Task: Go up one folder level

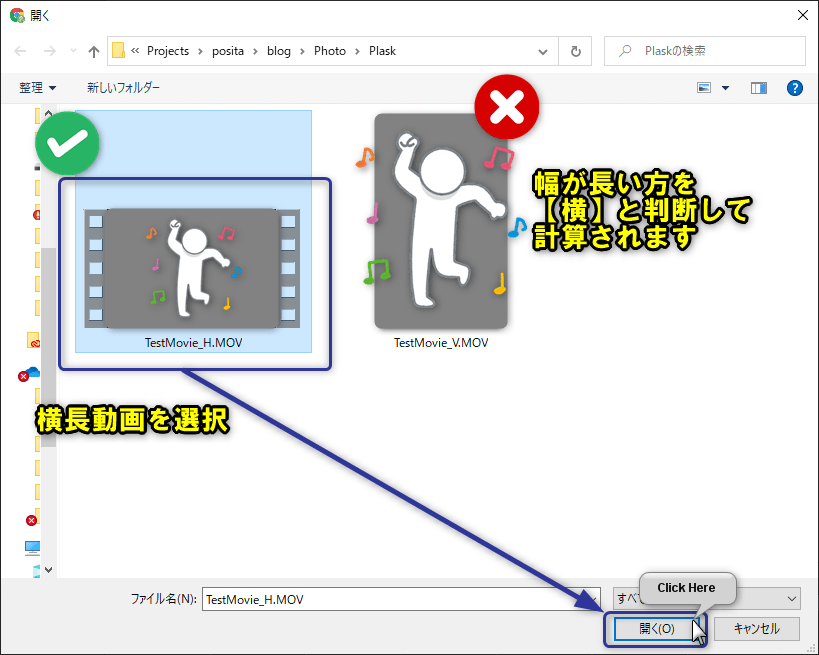Action: click(x=94, y=51)
